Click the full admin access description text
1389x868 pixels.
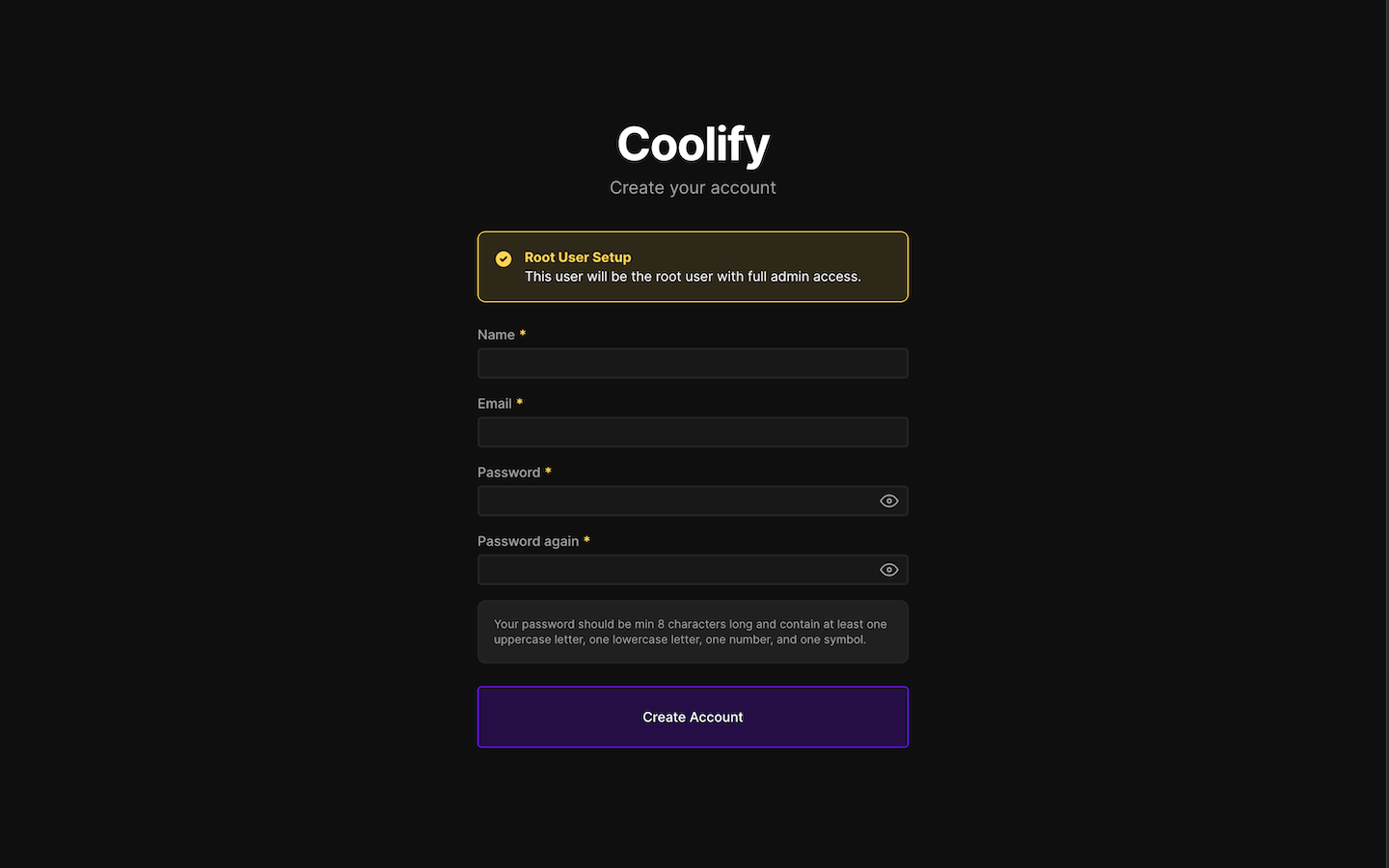pos(693,276)
